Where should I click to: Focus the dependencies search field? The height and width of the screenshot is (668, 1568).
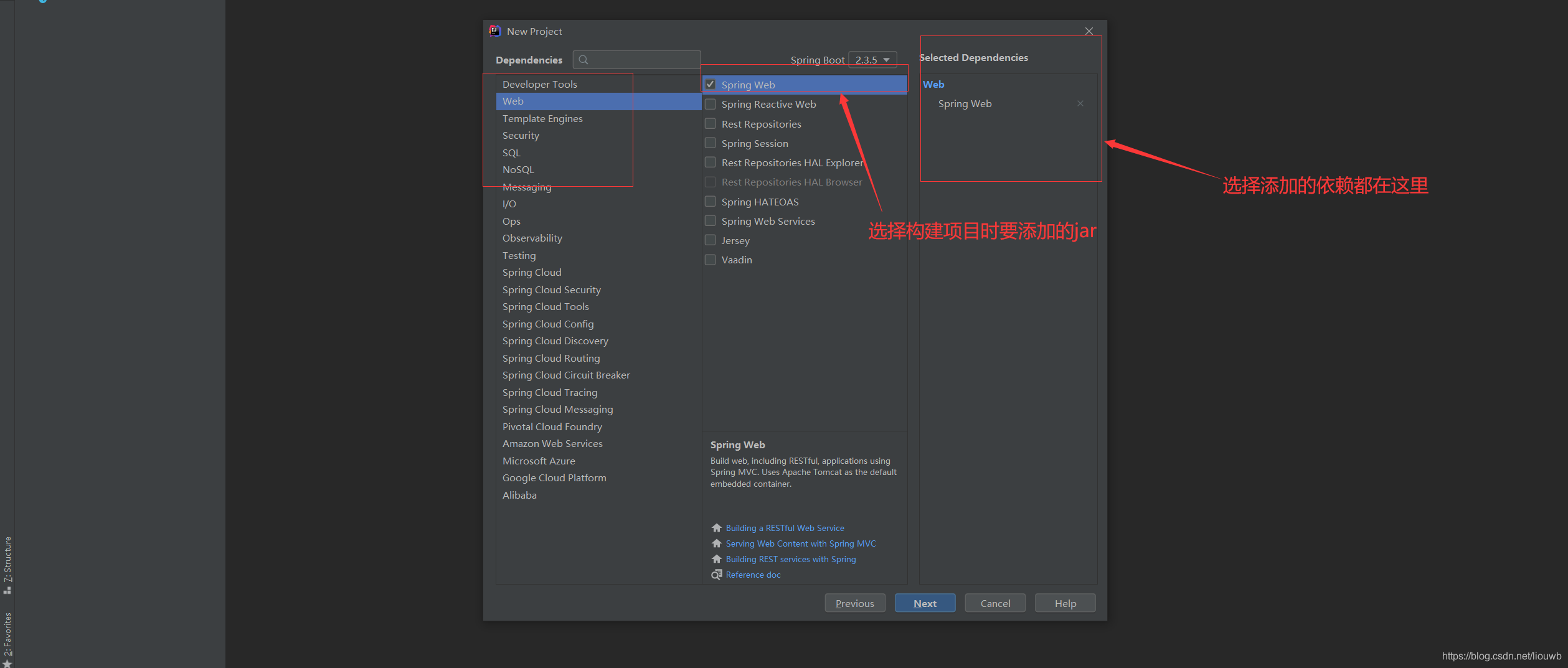coord(636,60)
